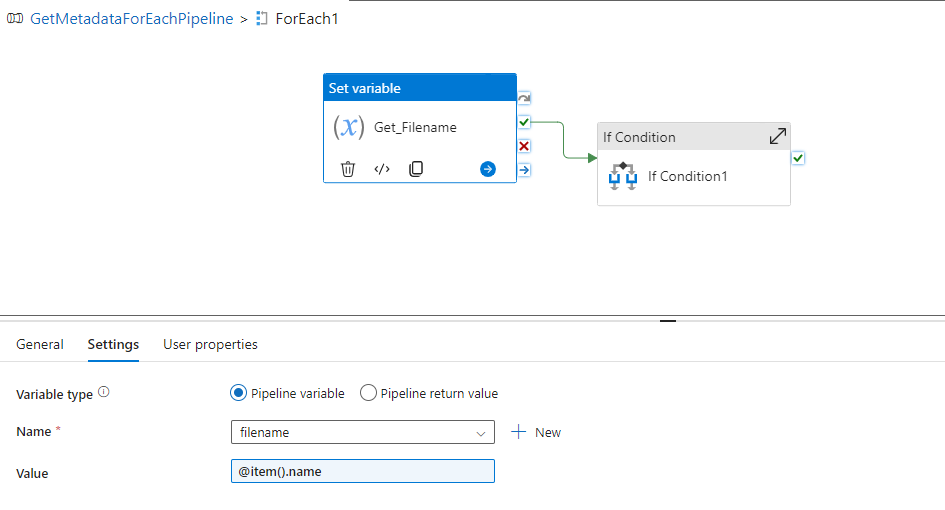Viewport: 945px width, 510px height.
Task: Click the panel collapse handle bar
Action: pos(668,321)
